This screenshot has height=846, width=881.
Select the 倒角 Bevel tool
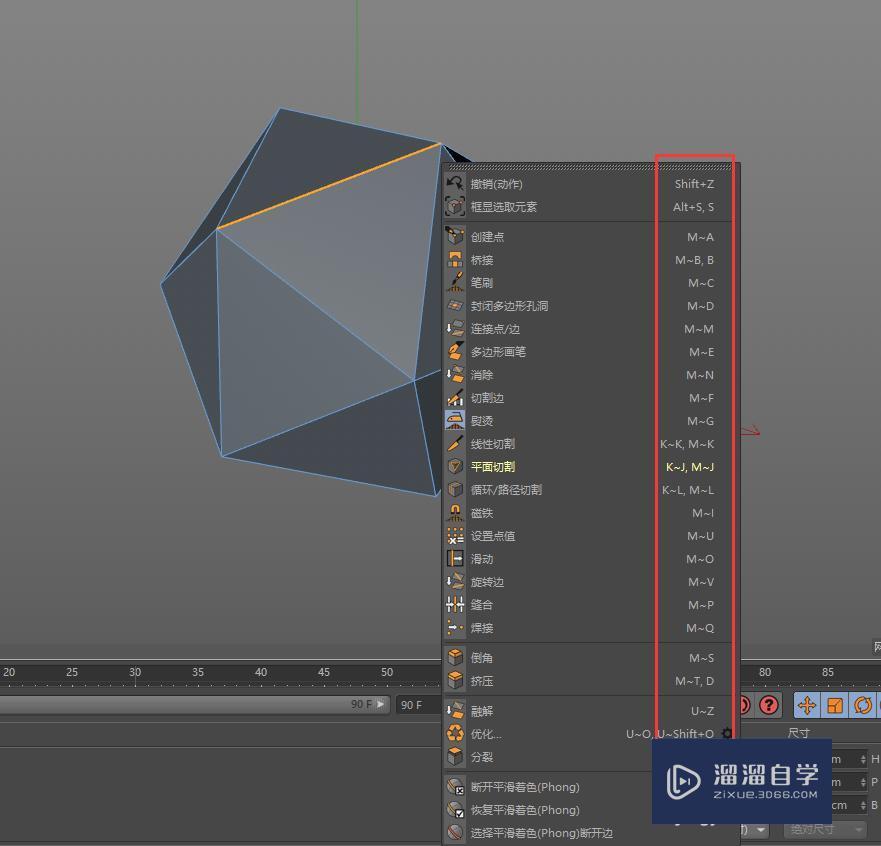[x=482, y=658]
